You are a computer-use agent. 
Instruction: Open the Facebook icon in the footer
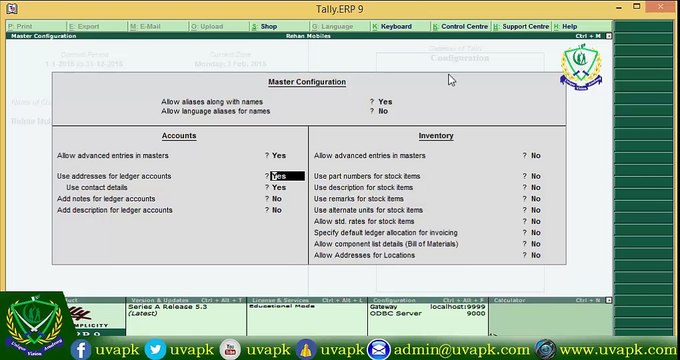pos(81,350)
